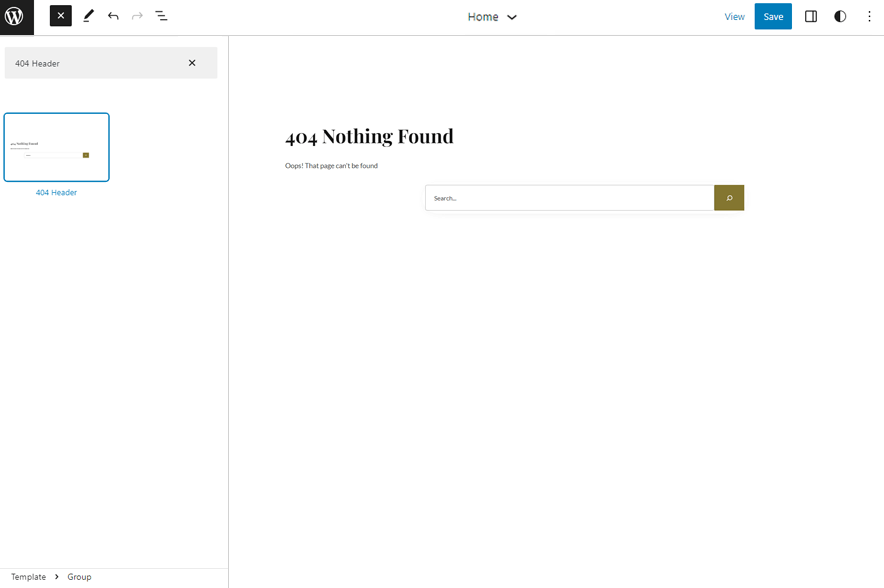Click the WordPress logo icon
Image resolution: width=884 pixels, height=588 pixels.
(15, 17)
